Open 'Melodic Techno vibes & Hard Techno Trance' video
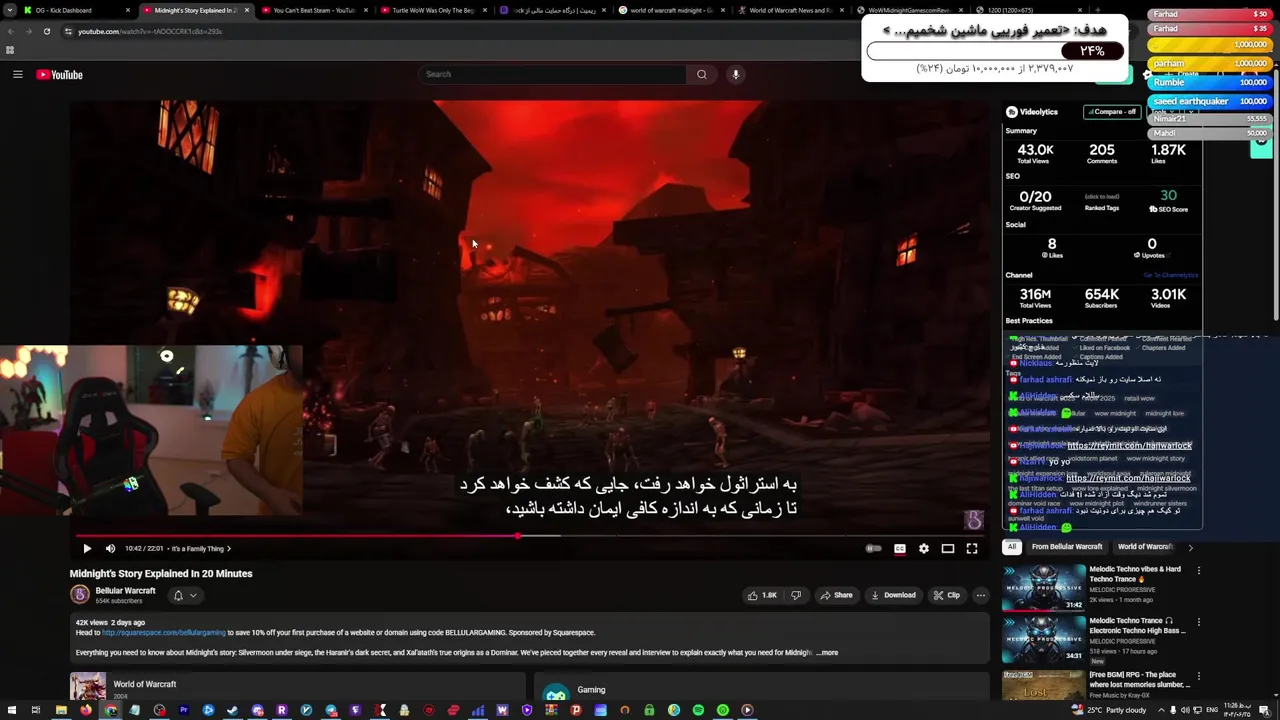1280x720 pixels. pyautogui.click(x=1136, y=574)
